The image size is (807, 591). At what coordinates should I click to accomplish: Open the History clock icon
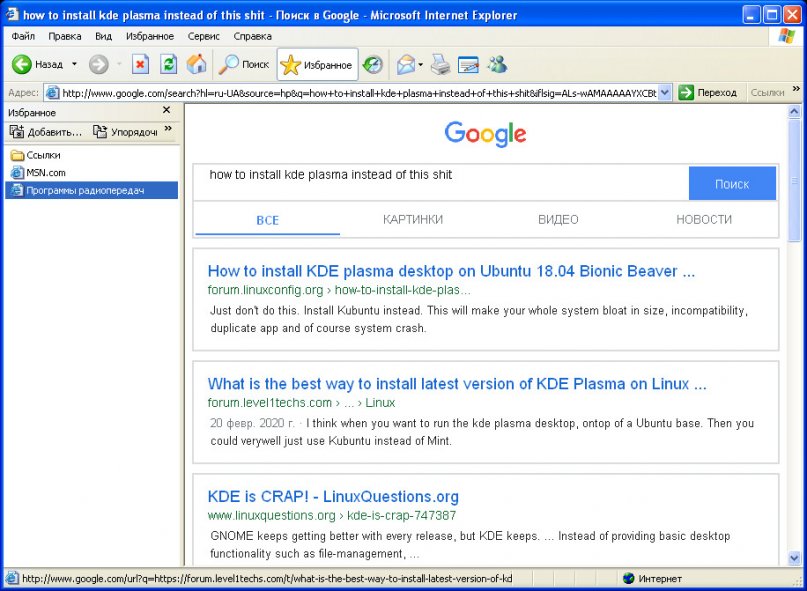tap(373, 64)
